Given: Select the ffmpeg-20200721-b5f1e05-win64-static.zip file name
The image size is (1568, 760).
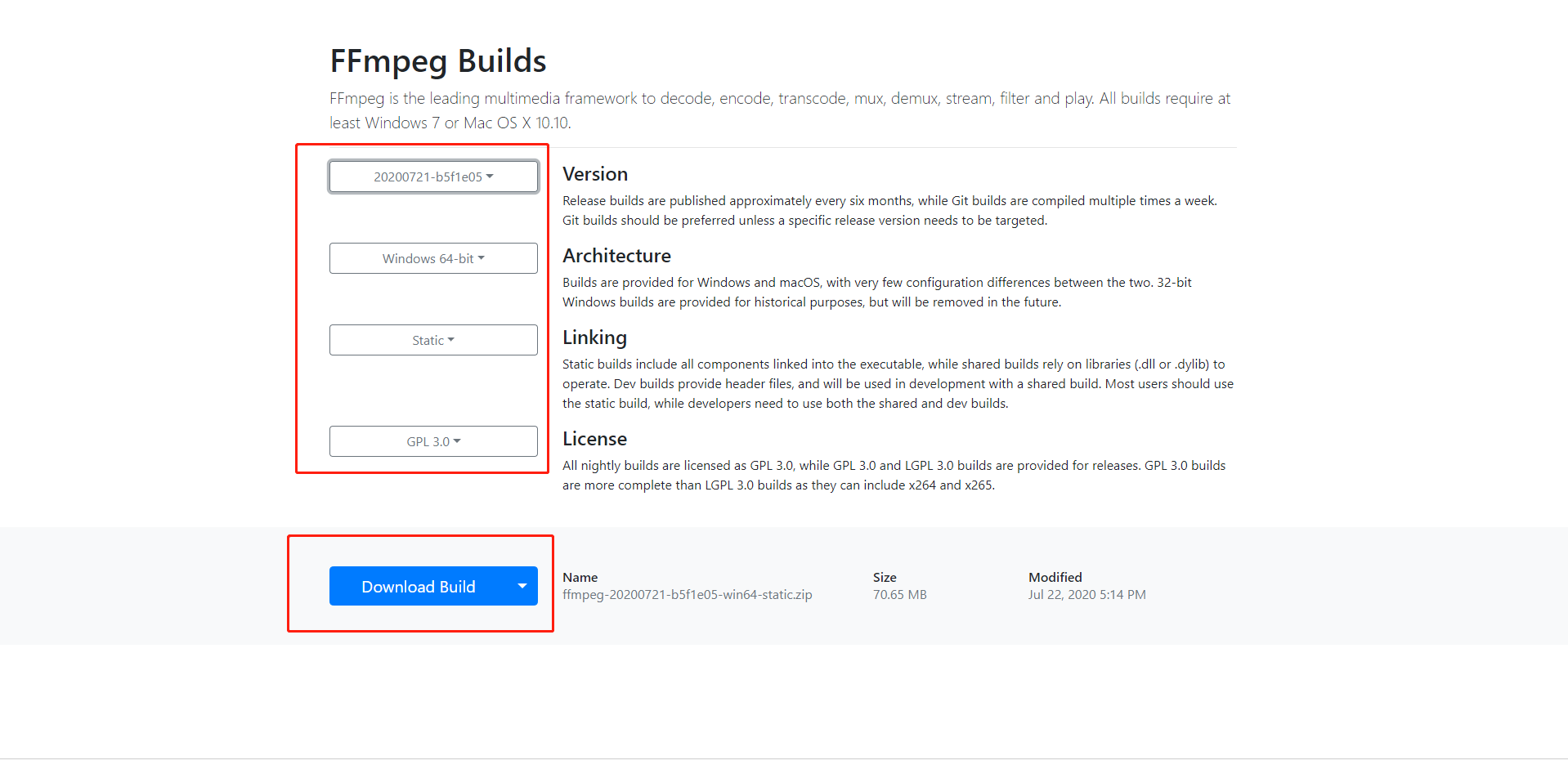Looking at the screenshot, I should click(x=688, y=595).
